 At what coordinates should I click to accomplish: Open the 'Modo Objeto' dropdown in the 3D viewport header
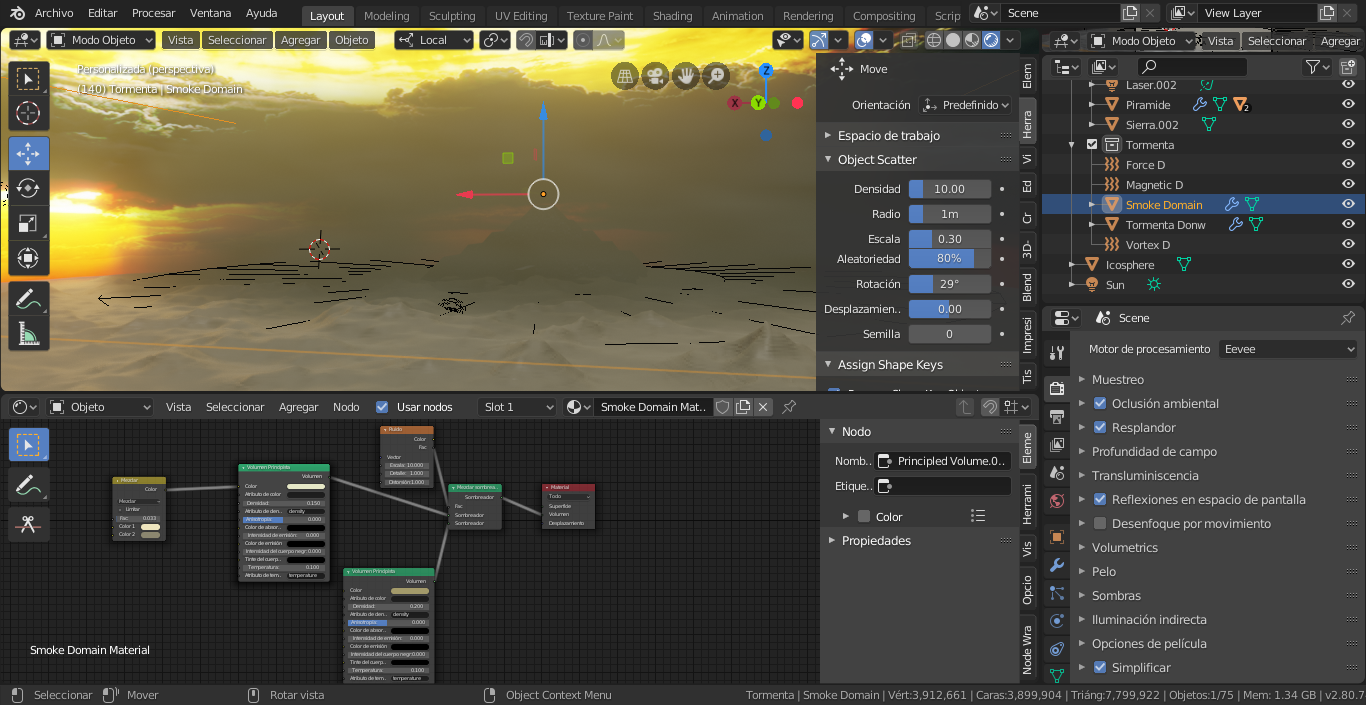click(101, 40)
